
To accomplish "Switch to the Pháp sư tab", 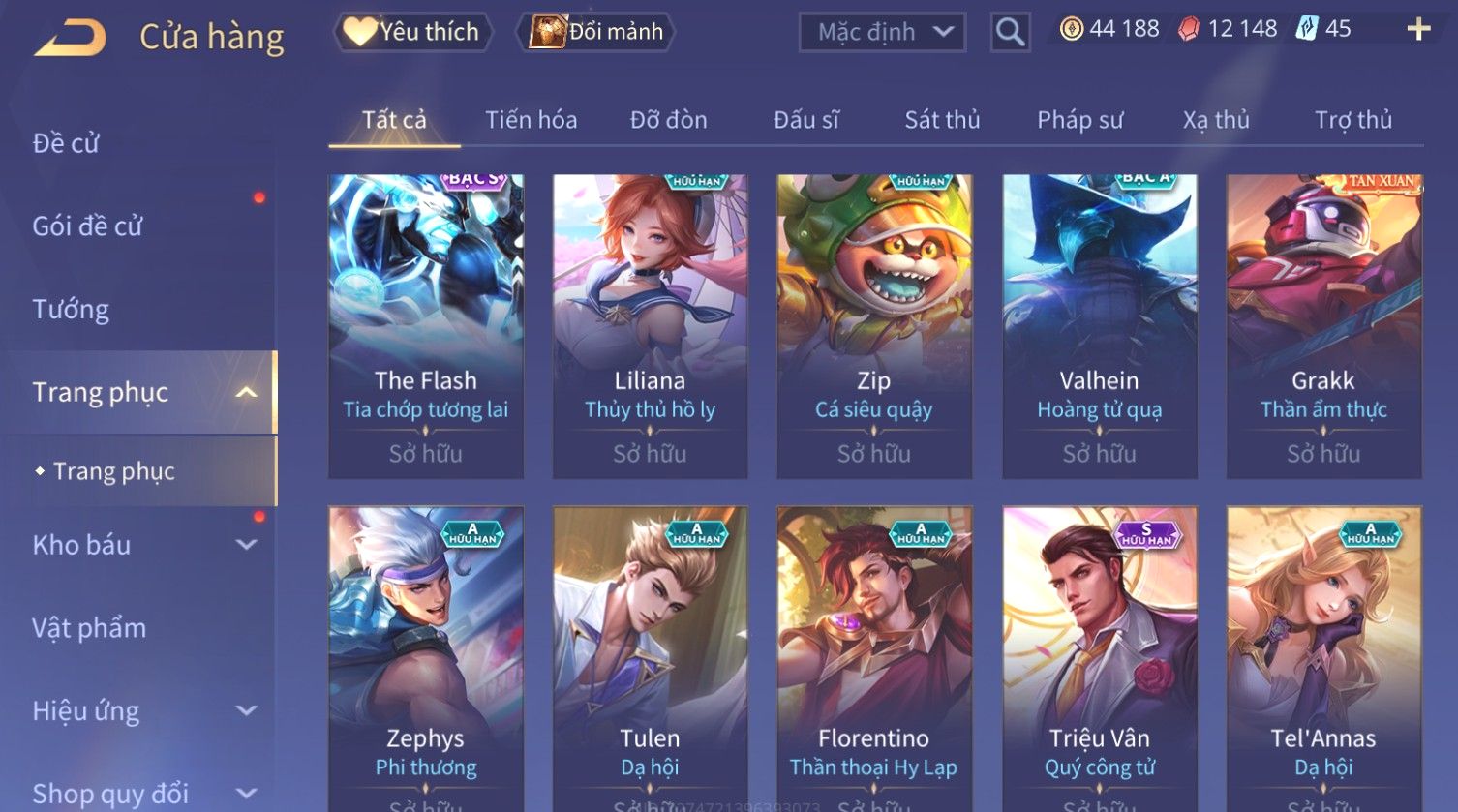I will coord(1079,120).
